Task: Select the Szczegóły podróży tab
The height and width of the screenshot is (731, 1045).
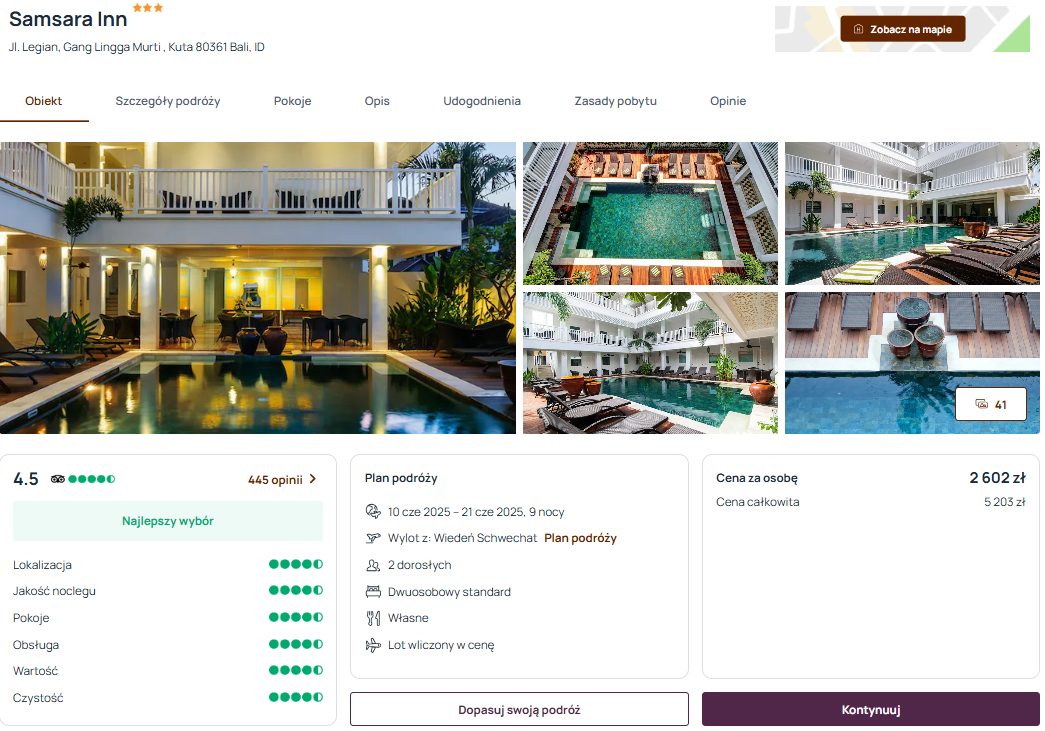Action: tap(168, 101)
